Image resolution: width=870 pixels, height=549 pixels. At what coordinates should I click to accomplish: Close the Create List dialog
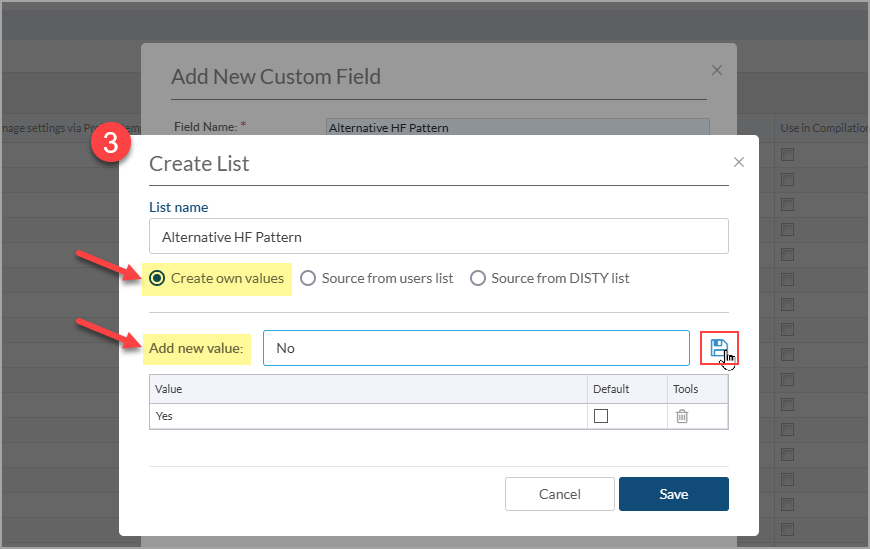pos(739,162)
